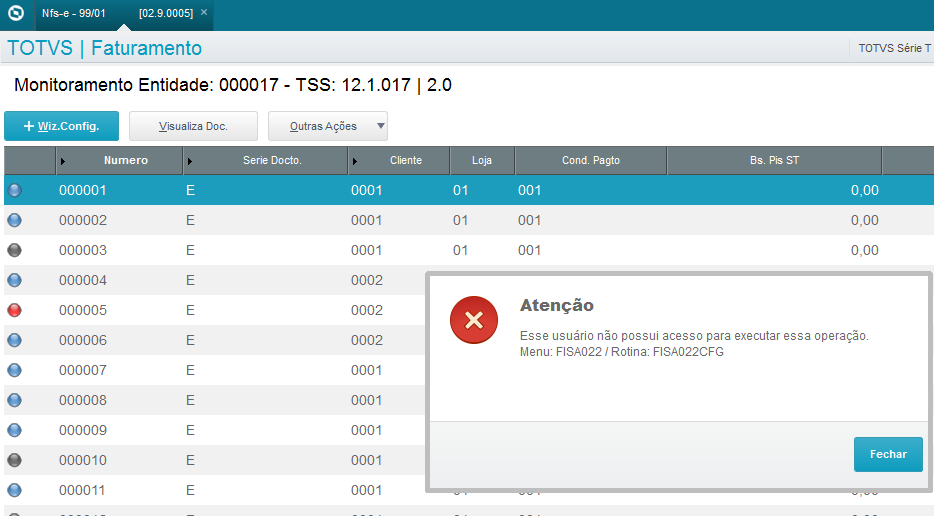Click Bs. Pis ST 0,00 in row 000001
This screenshot has width=934, height=516.
tap(865, 190)
